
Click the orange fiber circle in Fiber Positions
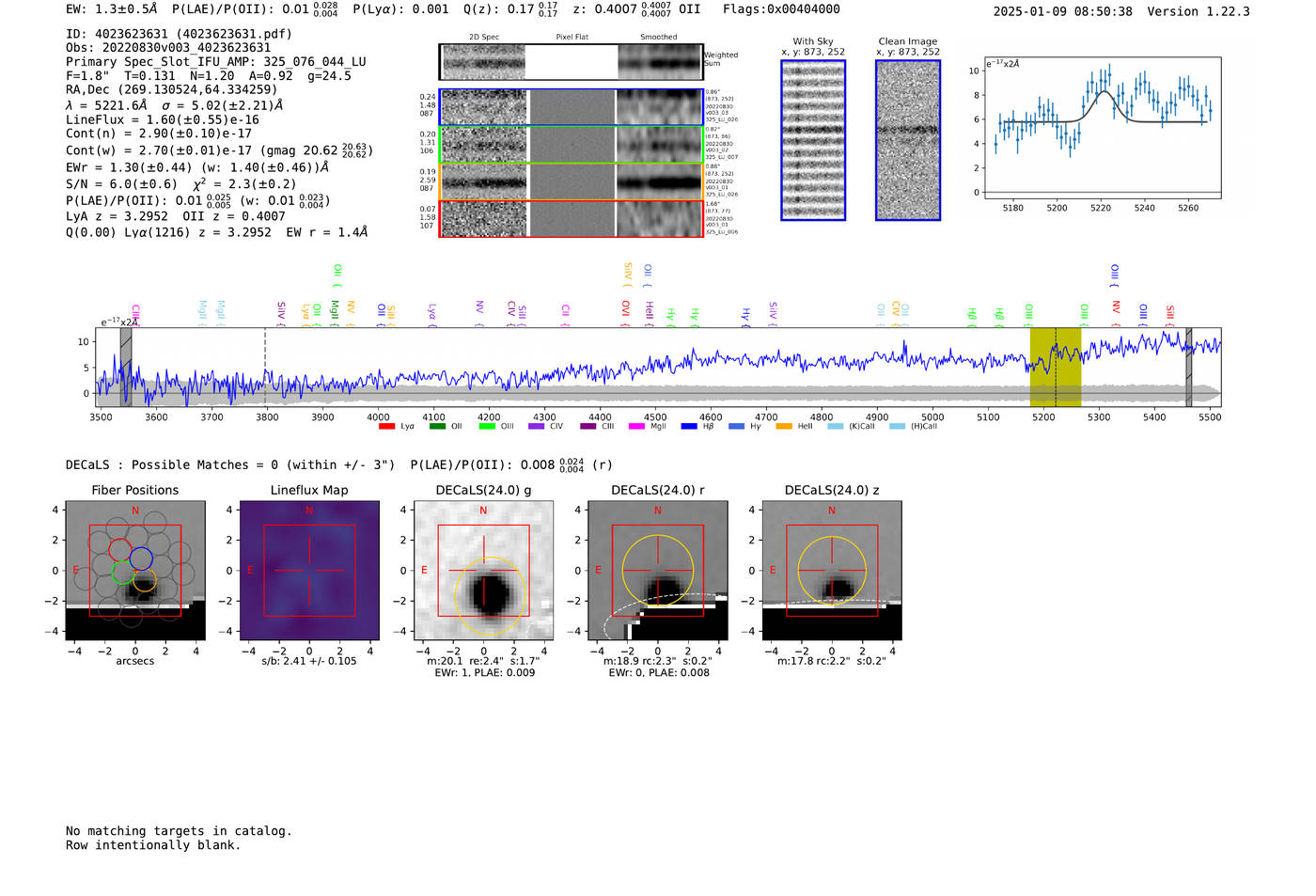coord(144,580)
